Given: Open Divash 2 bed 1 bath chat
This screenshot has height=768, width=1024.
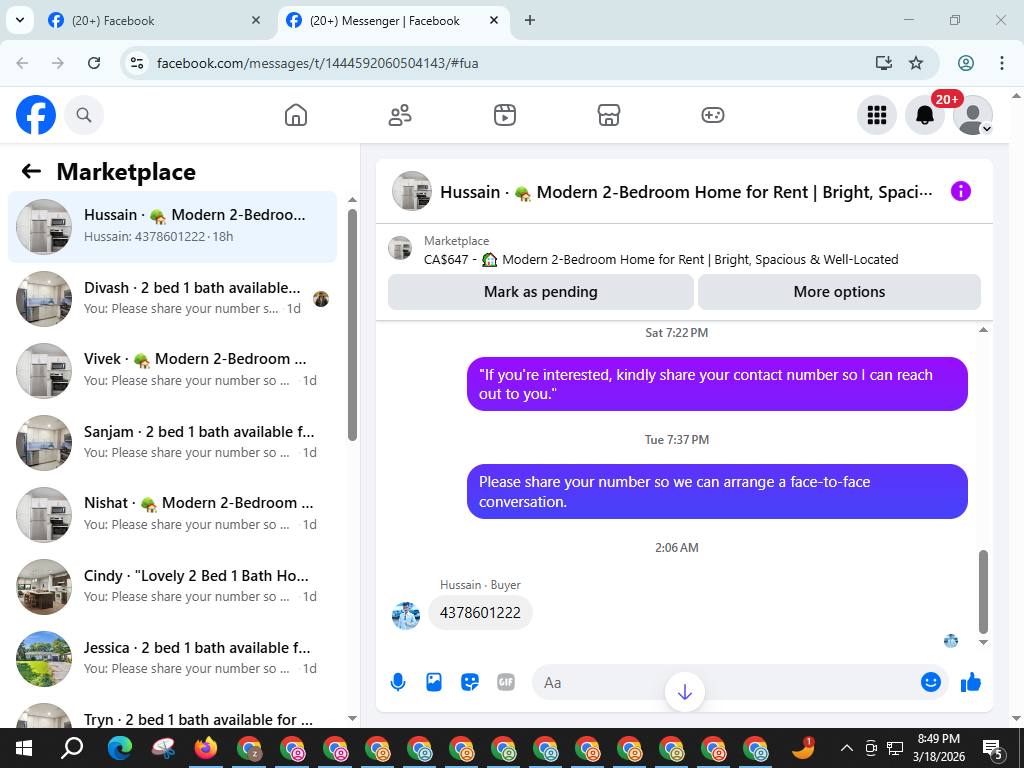Looking at the screenshot, I should click(x=172, y=298).
